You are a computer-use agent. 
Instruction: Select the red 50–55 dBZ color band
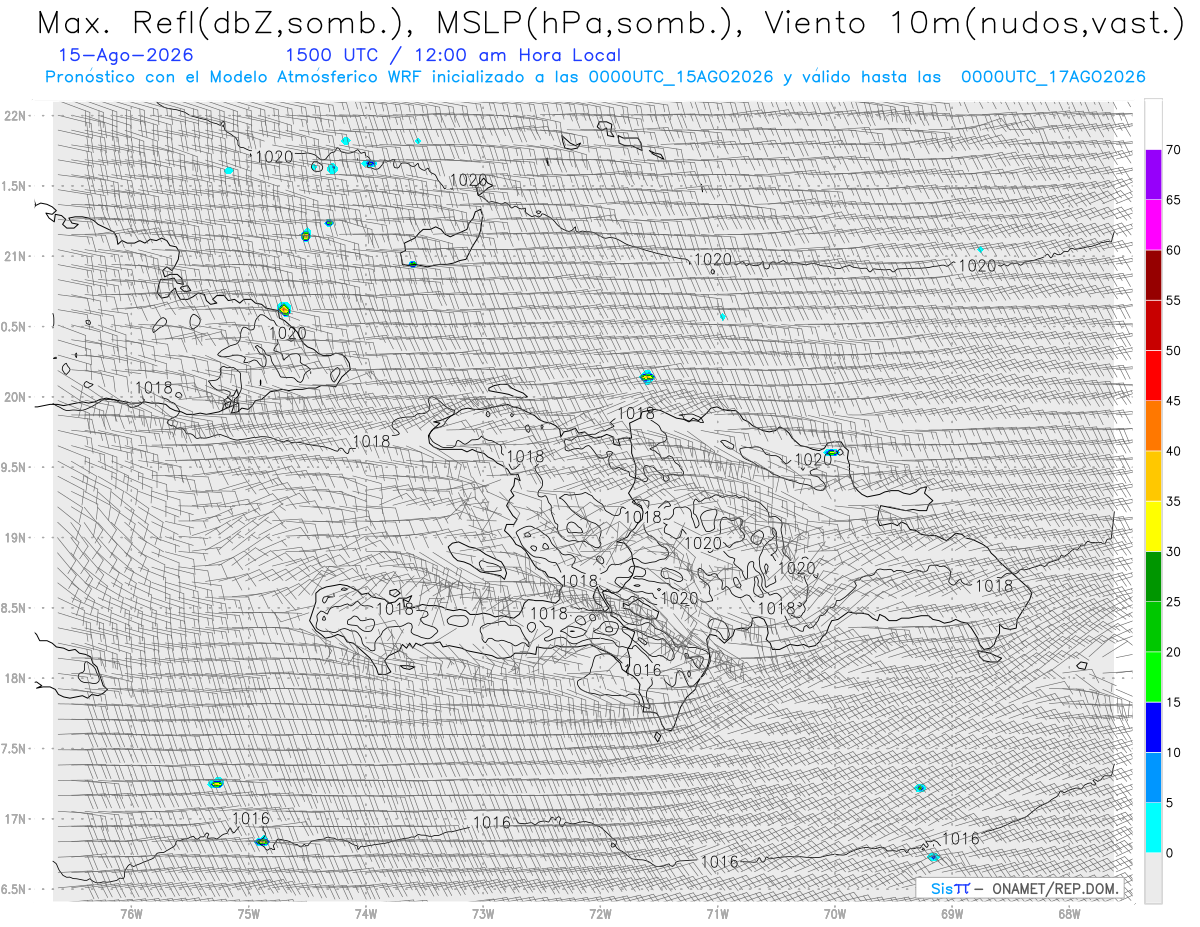point(1153,325)
